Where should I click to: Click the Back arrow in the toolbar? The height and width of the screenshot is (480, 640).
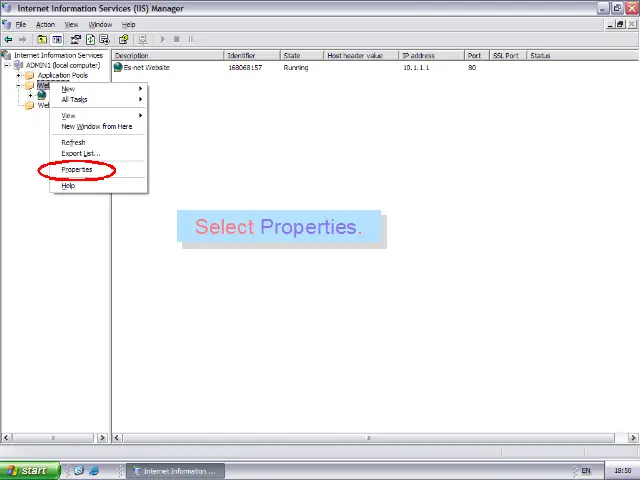pyautogui.click(x=8, y=40)
